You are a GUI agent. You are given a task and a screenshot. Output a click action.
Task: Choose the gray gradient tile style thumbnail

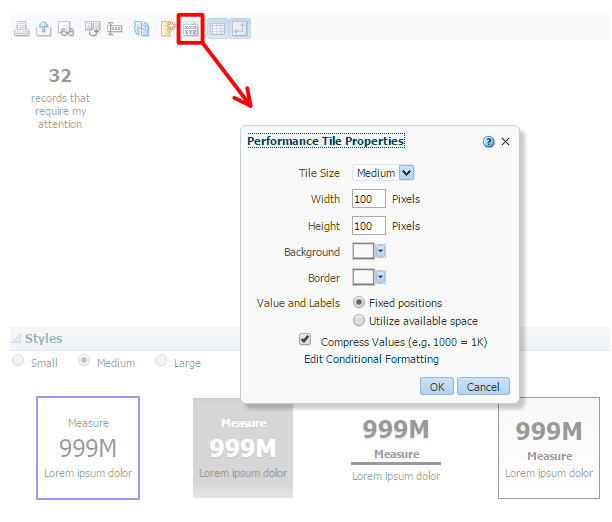click(x=243, y=448)
